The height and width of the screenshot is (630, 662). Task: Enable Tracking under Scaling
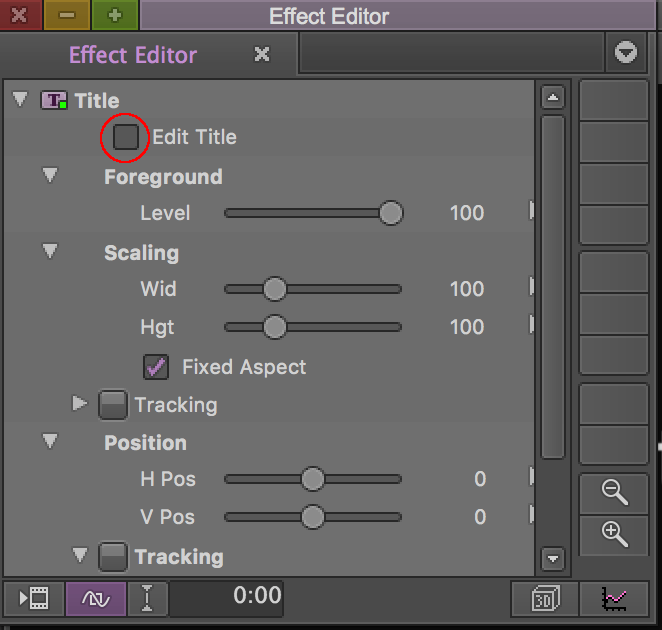point(113,405)
